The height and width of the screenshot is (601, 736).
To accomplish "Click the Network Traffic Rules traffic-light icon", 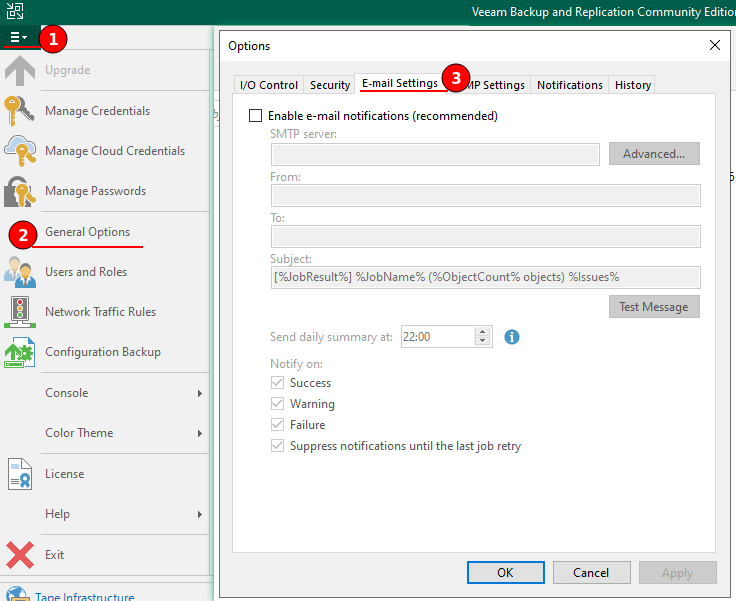I will point(20,312).
